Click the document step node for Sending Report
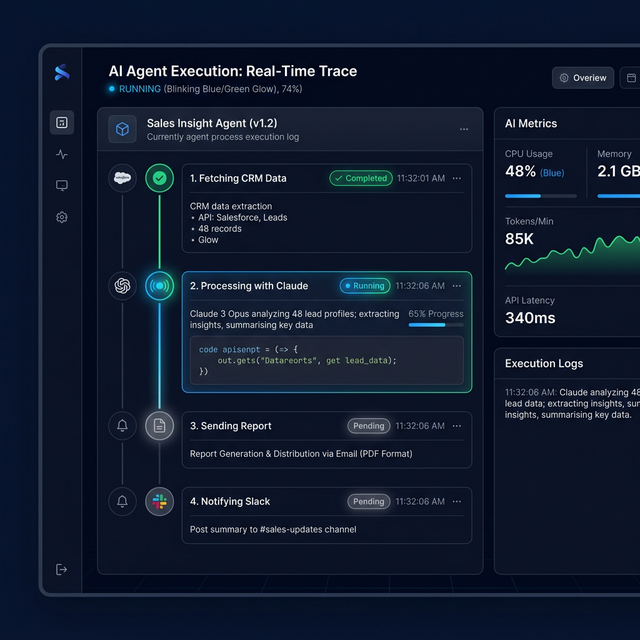The height and width of the screenshot is (640, 640). click(x=160, y=426)
